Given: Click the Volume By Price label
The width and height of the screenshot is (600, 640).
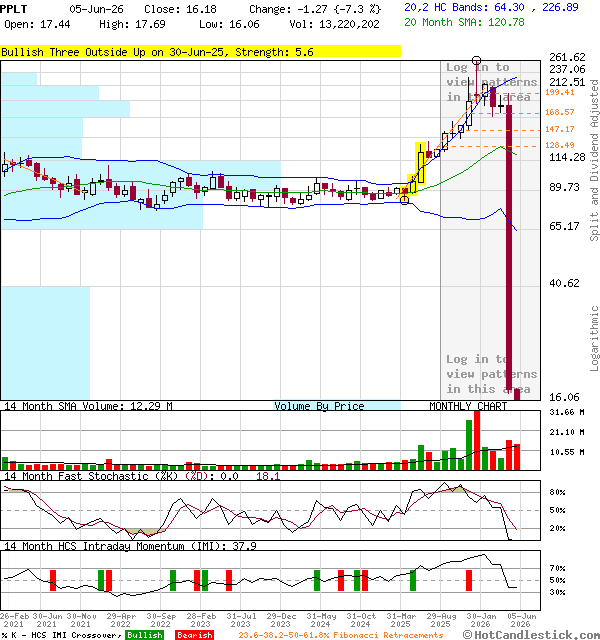Looking at the screenshot, I should [x=319, y=406].
